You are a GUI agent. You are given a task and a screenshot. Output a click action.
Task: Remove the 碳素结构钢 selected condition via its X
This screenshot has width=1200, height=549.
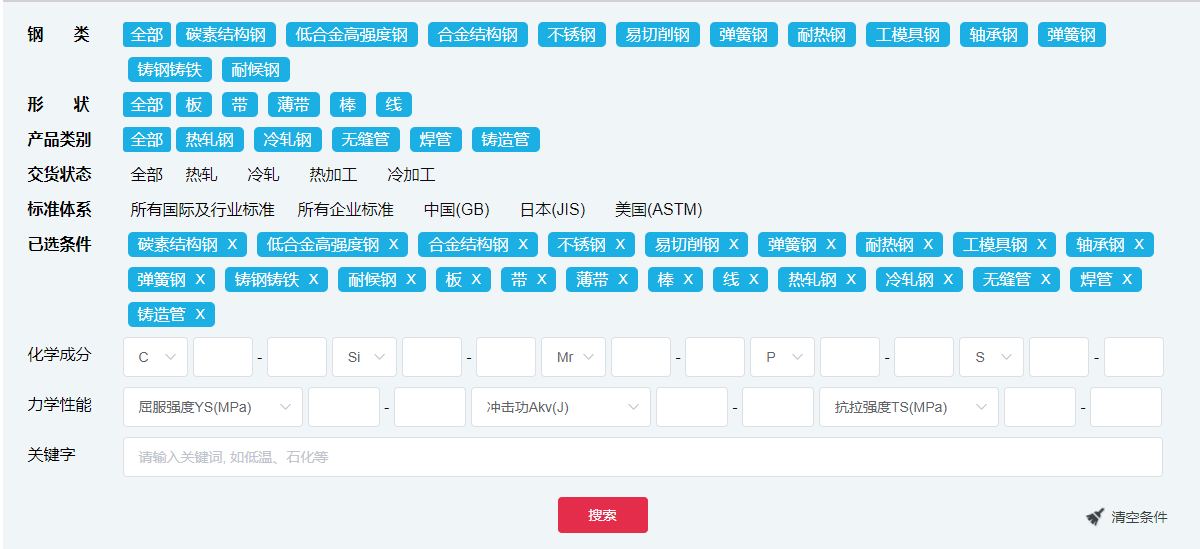click(x=233, y=245)
